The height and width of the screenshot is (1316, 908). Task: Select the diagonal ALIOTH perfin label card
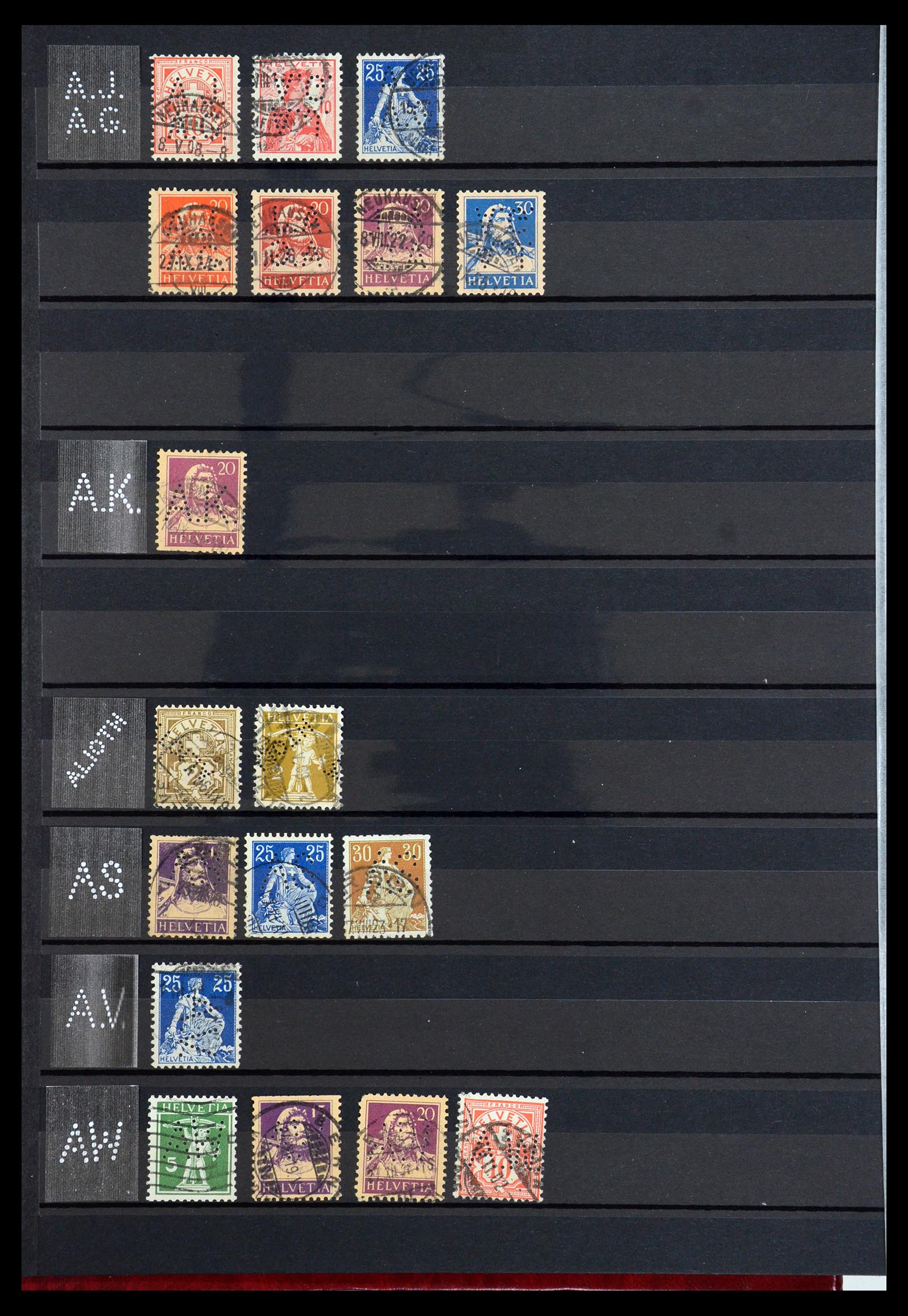pyautogui.click(x=97, y=752)
